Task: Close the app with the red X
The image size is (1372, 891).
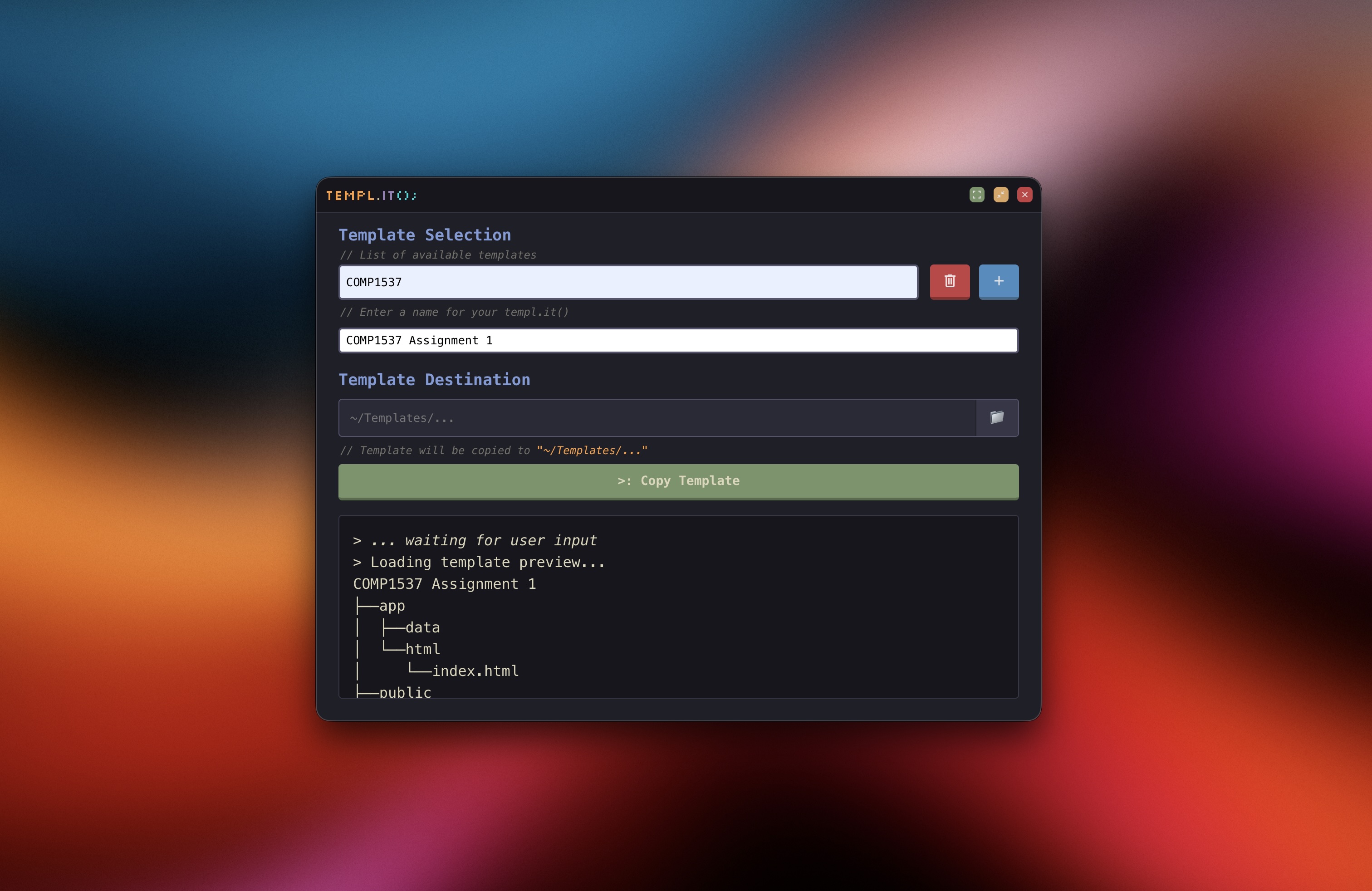Action: point(1024,195)
